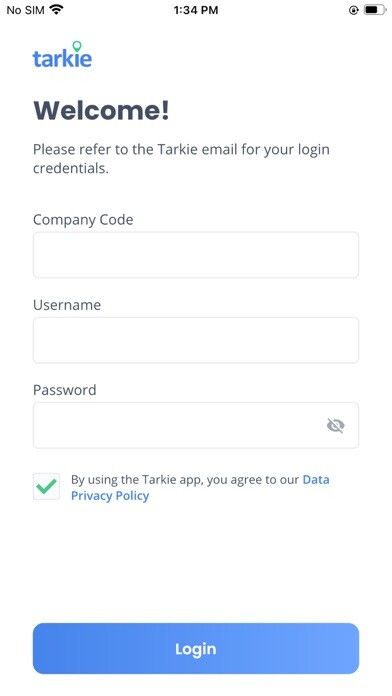Tap the rotation lock icon beside the battery
Screen dimensions: 392x696
[x=353, y=10]
